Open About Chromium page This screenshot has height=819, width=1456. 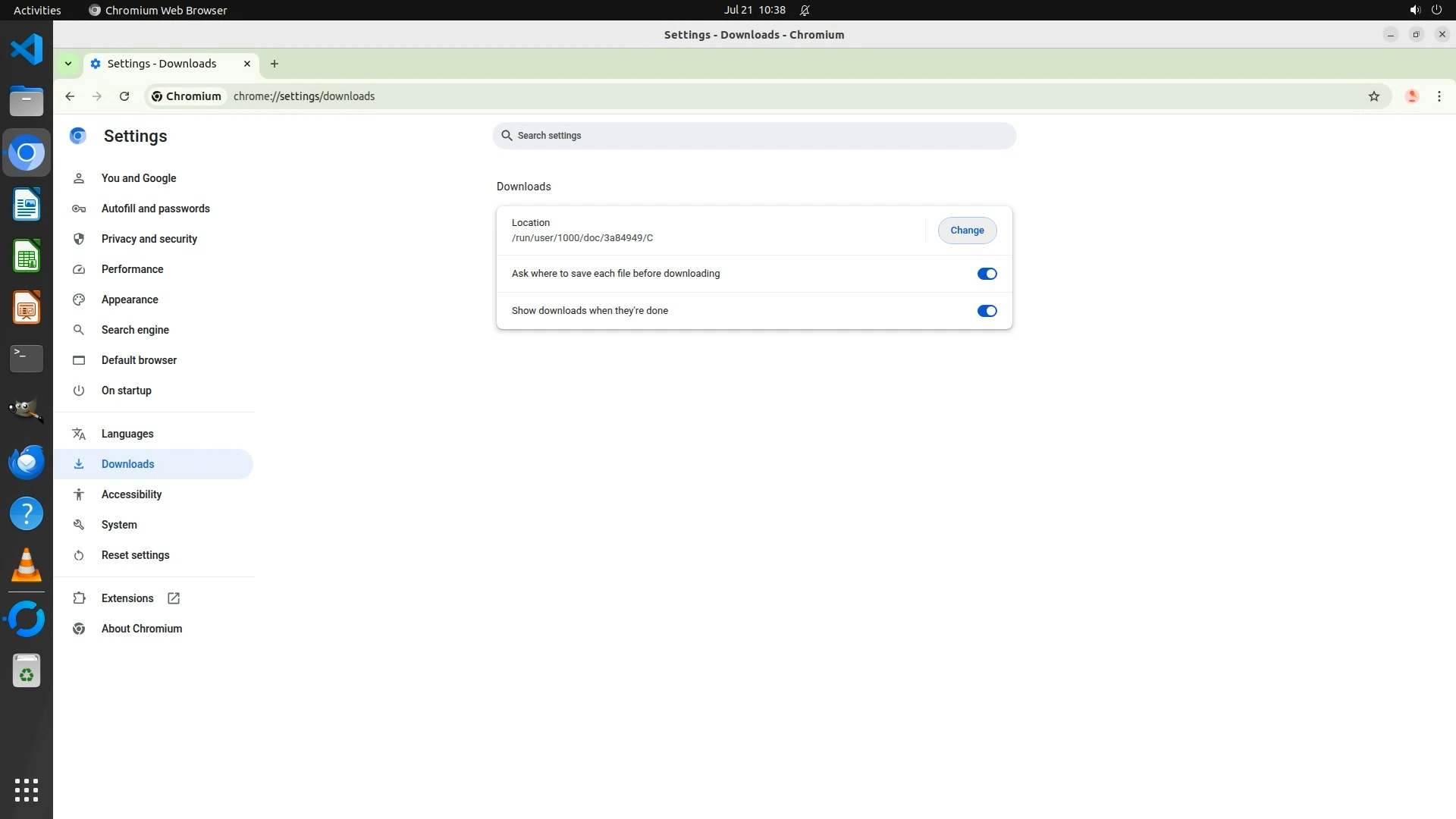141,629
